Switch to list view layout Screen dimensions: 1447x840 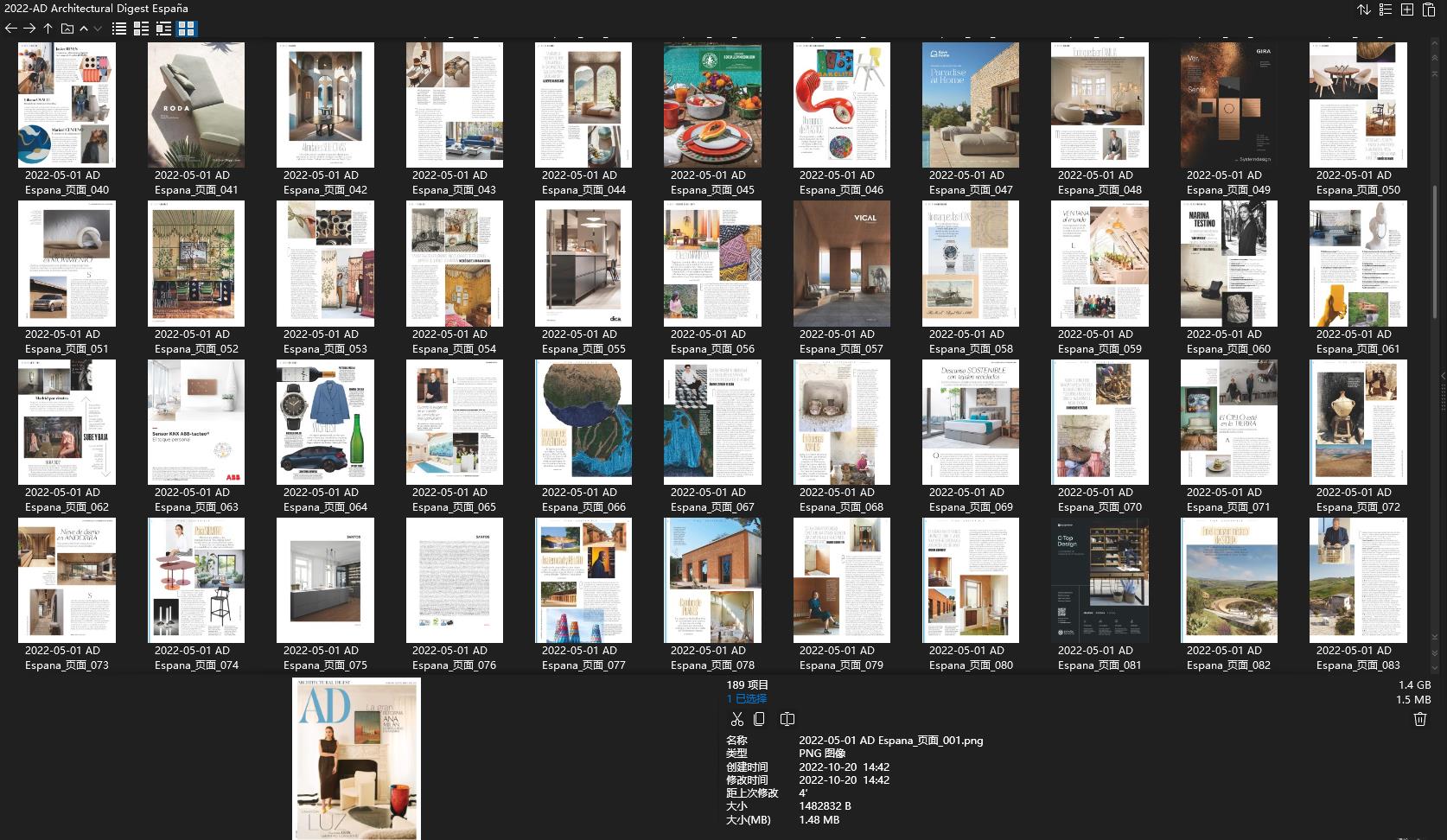(x=119, y=28)
